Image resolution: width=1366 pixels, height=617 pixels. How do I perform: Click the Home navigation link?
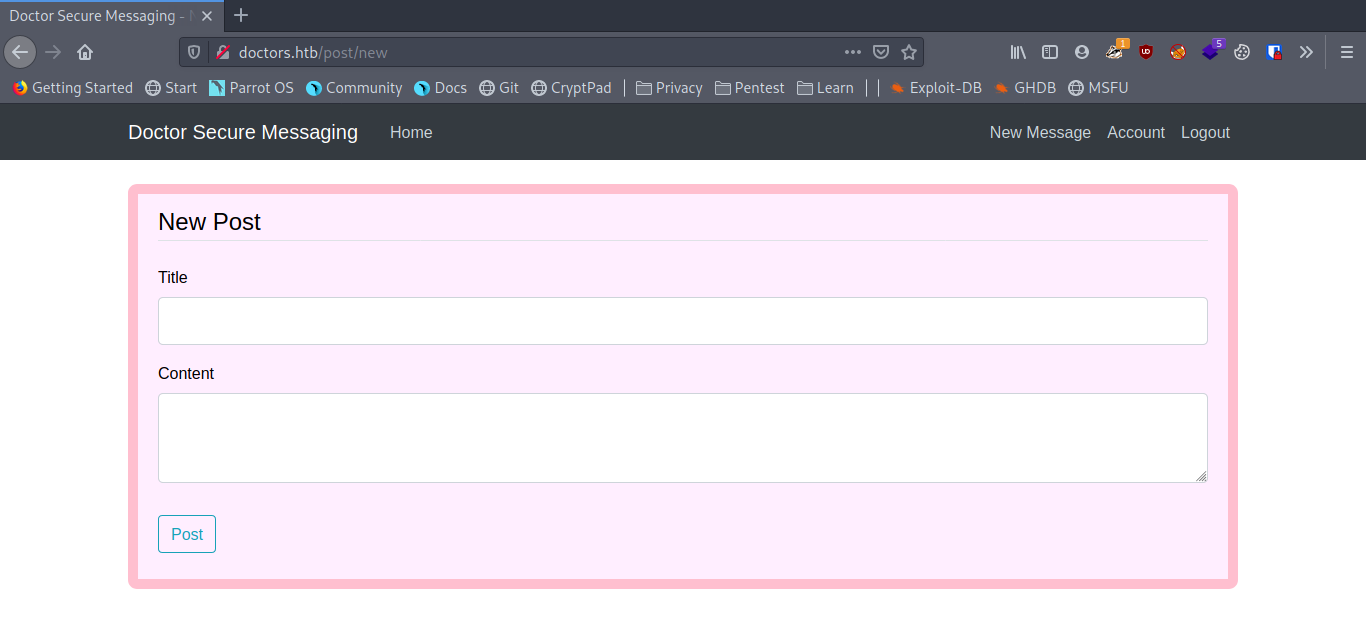click(x=411, y=132)
